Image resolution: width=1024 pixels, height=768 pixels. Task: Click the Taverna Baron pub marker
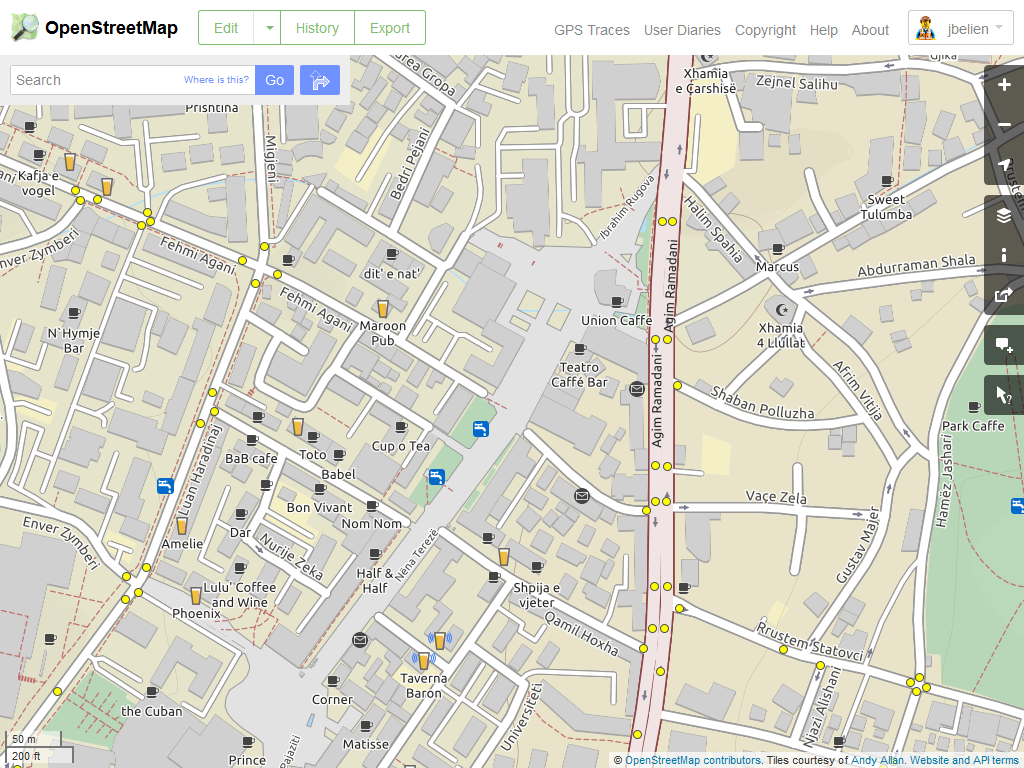point(424,660)
